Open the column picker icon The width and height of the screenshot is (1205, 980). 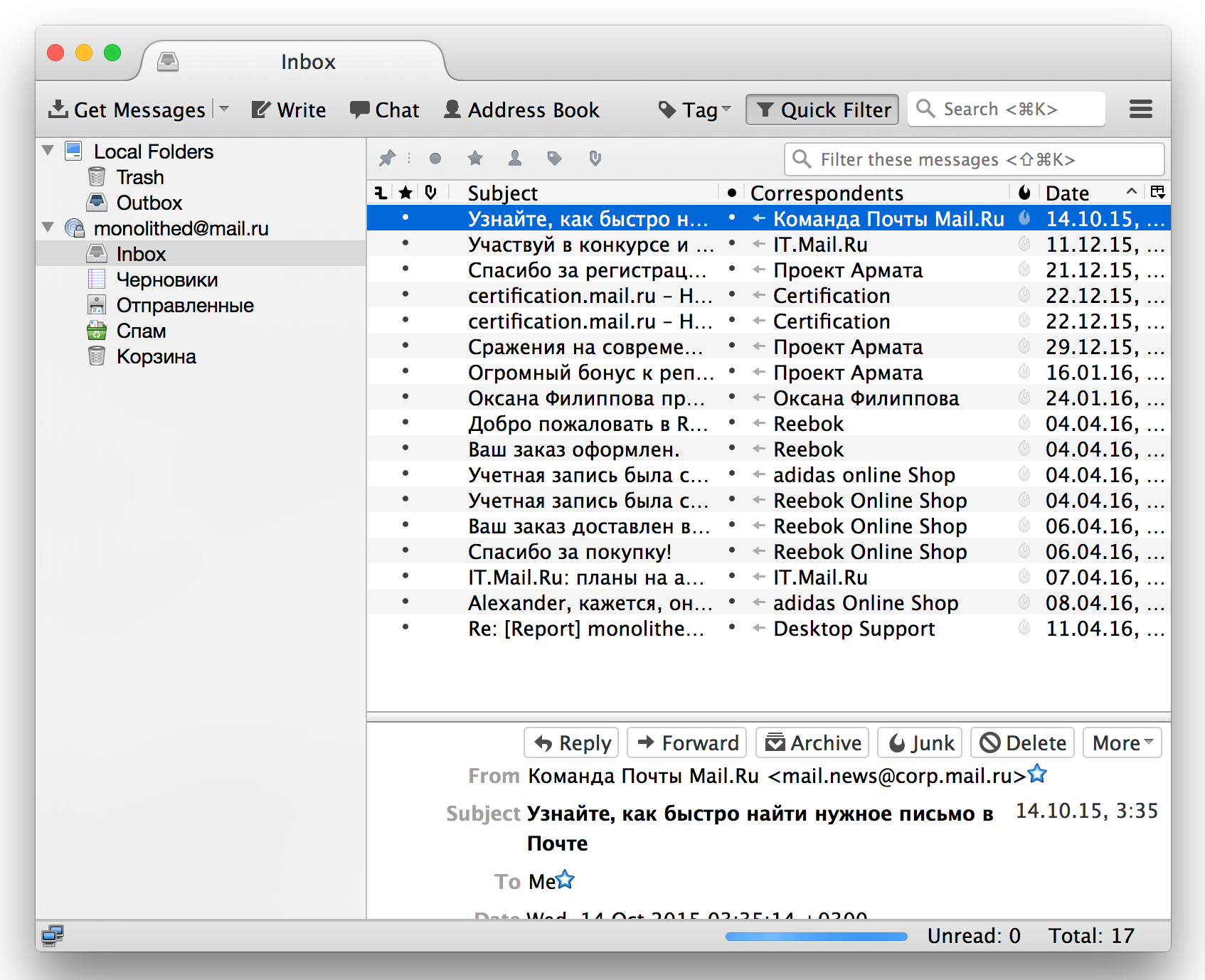pyautogui.click(x=1157, y=192)
